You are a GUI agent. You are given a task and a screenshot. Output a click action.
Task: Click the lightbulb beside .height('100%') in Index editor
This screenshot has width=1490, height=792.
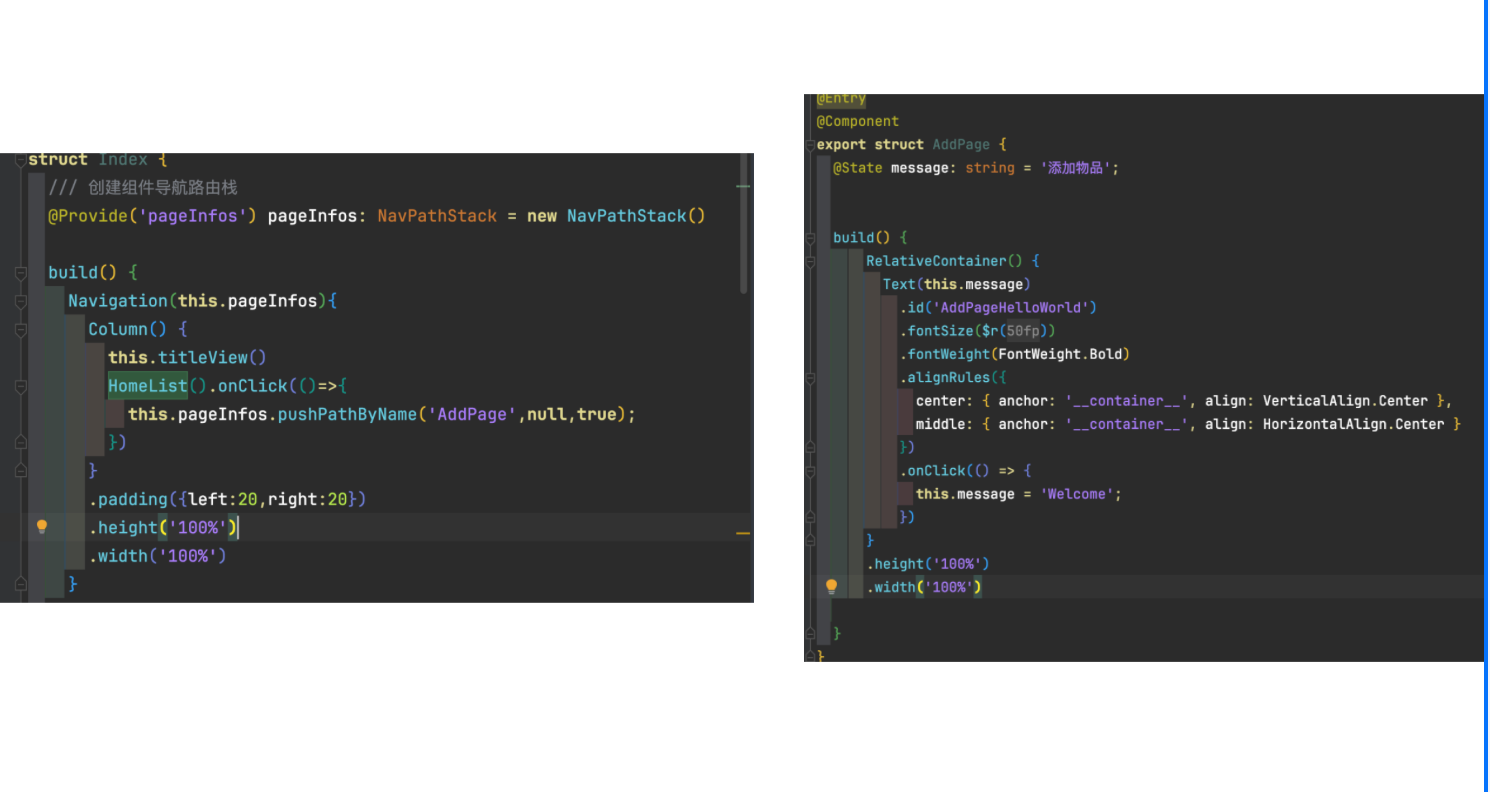click(42, 526)
